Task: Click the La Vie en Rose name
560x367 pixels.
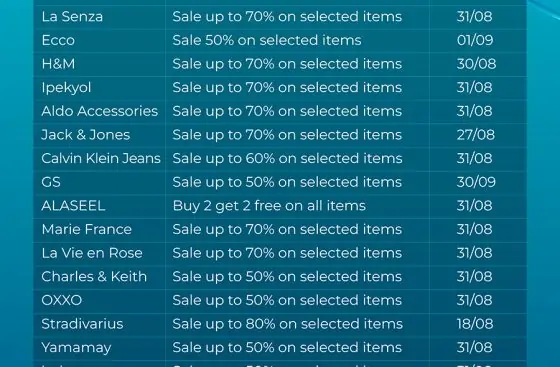Action: coord(92,253)
